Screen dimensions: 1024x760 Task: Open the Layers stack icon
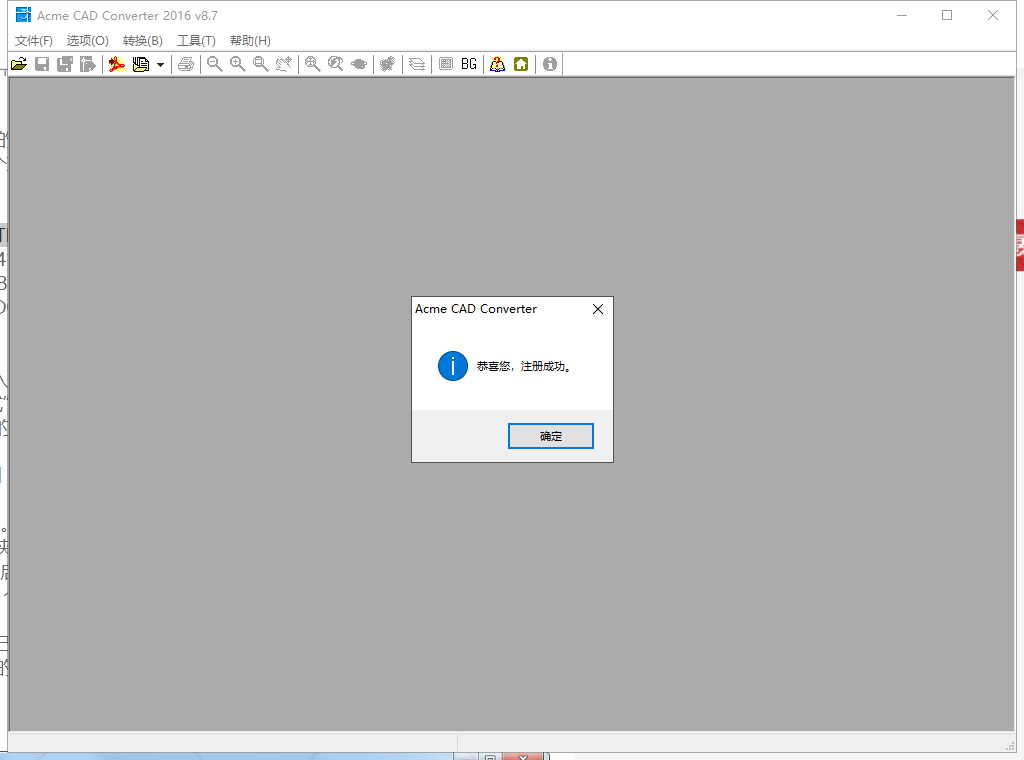click(417, 64)
